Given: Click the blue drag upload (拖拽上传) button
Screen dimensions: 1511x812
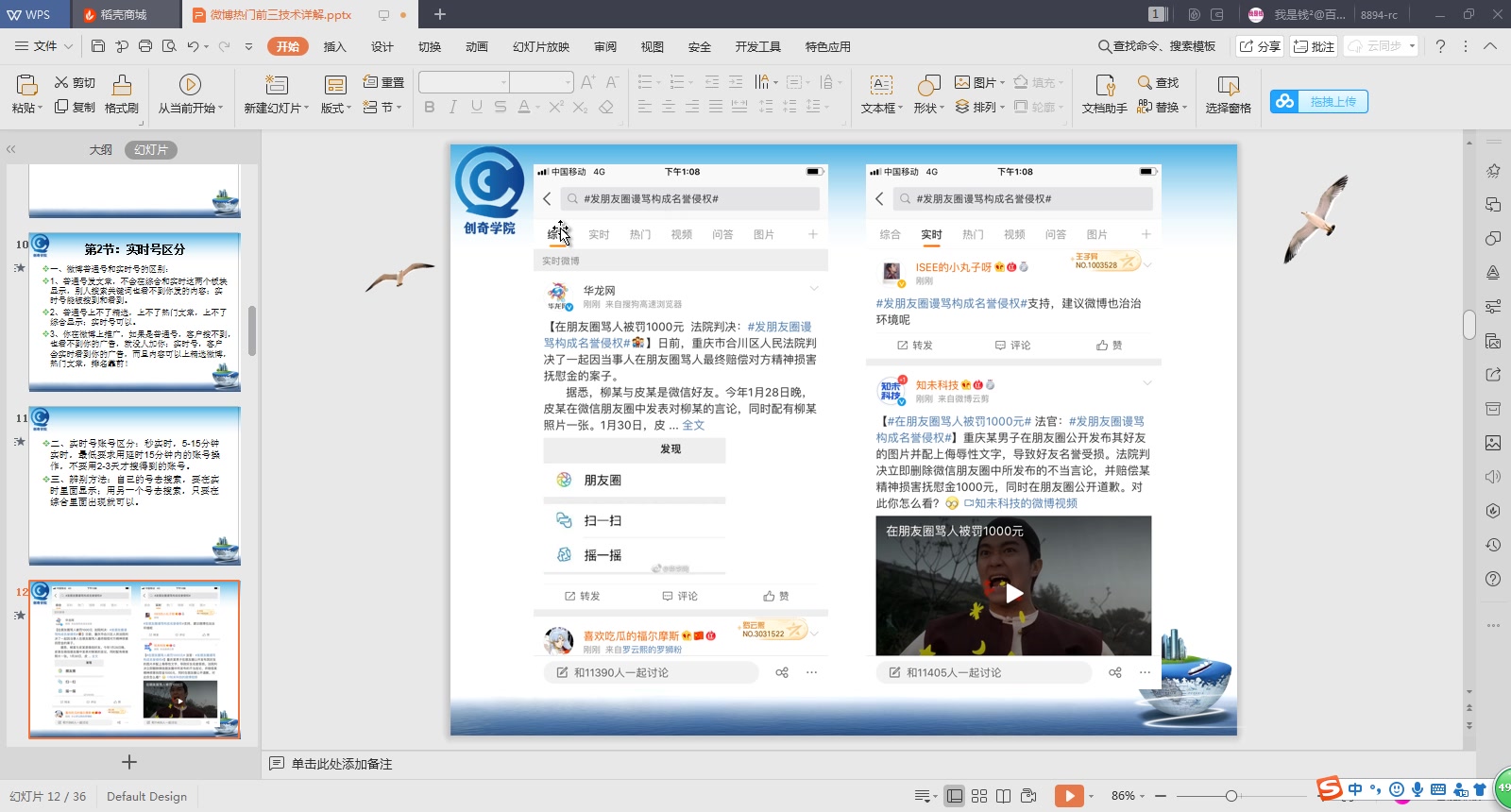Looking at the screenshot, I should click(1319, 101).
